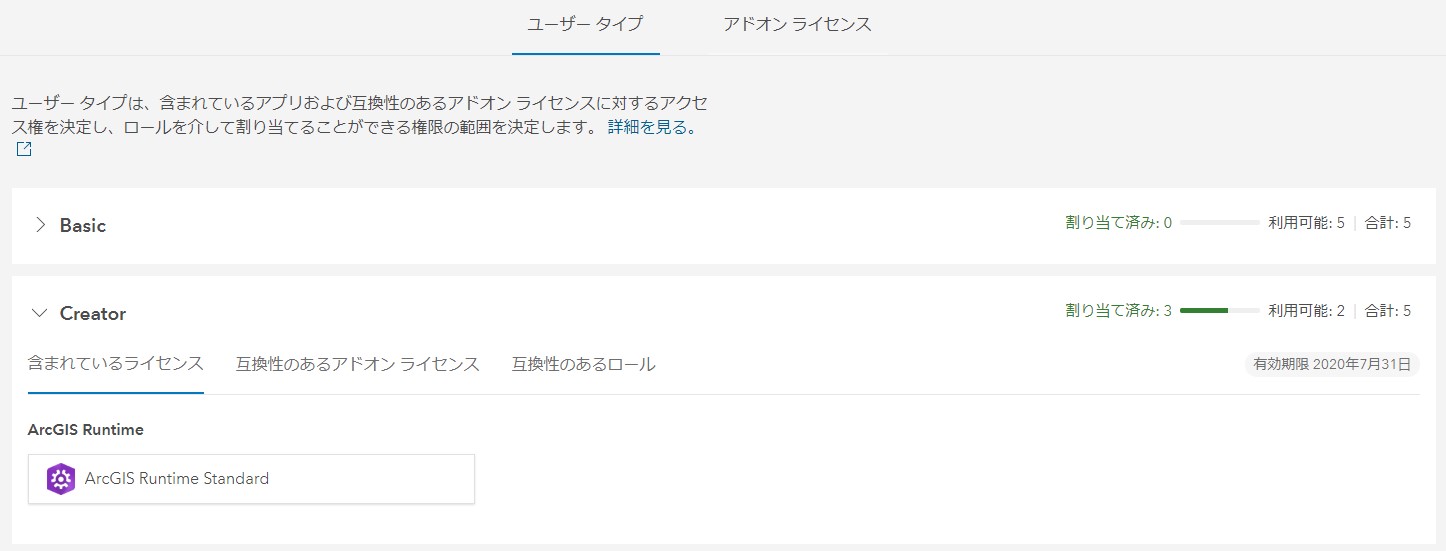Click Creator's 割り当て済み: 3 label
This screenshot has width=1446, height=551.
1118,311
